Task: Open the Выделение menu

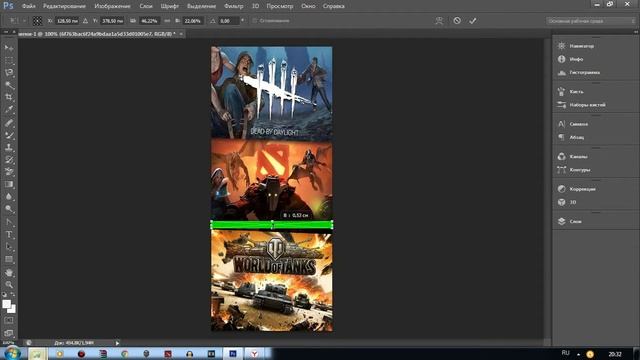Action: click(x=201, y=6)
